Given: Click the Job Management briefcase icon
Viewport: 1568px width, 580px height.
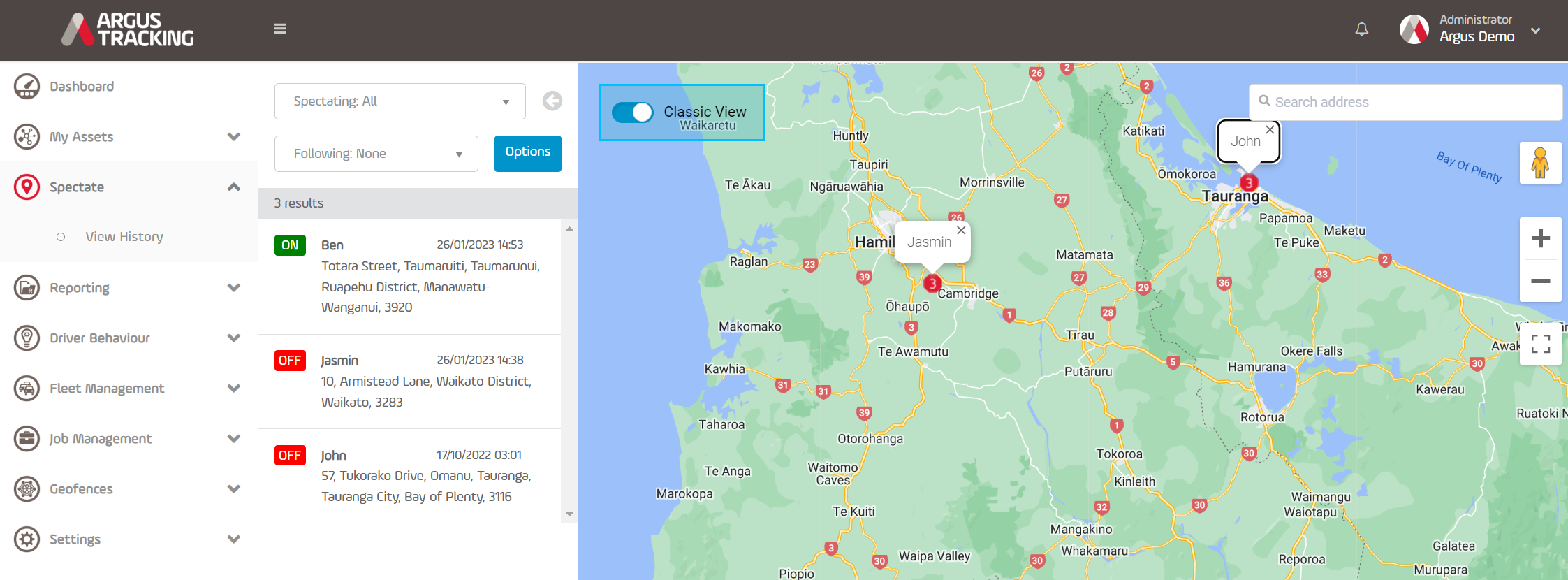Looking at the screenshot, I should [27, 439].
